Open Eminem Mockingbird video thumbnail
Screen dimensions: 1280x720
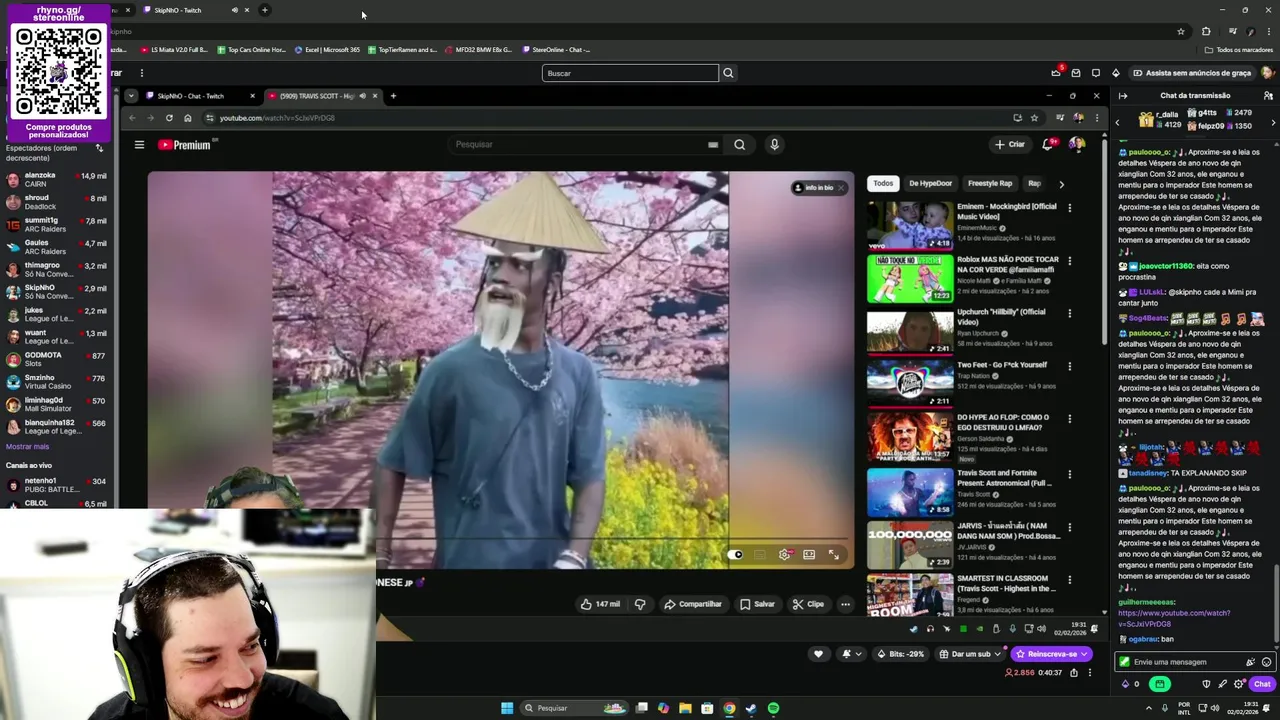(910, 225)
